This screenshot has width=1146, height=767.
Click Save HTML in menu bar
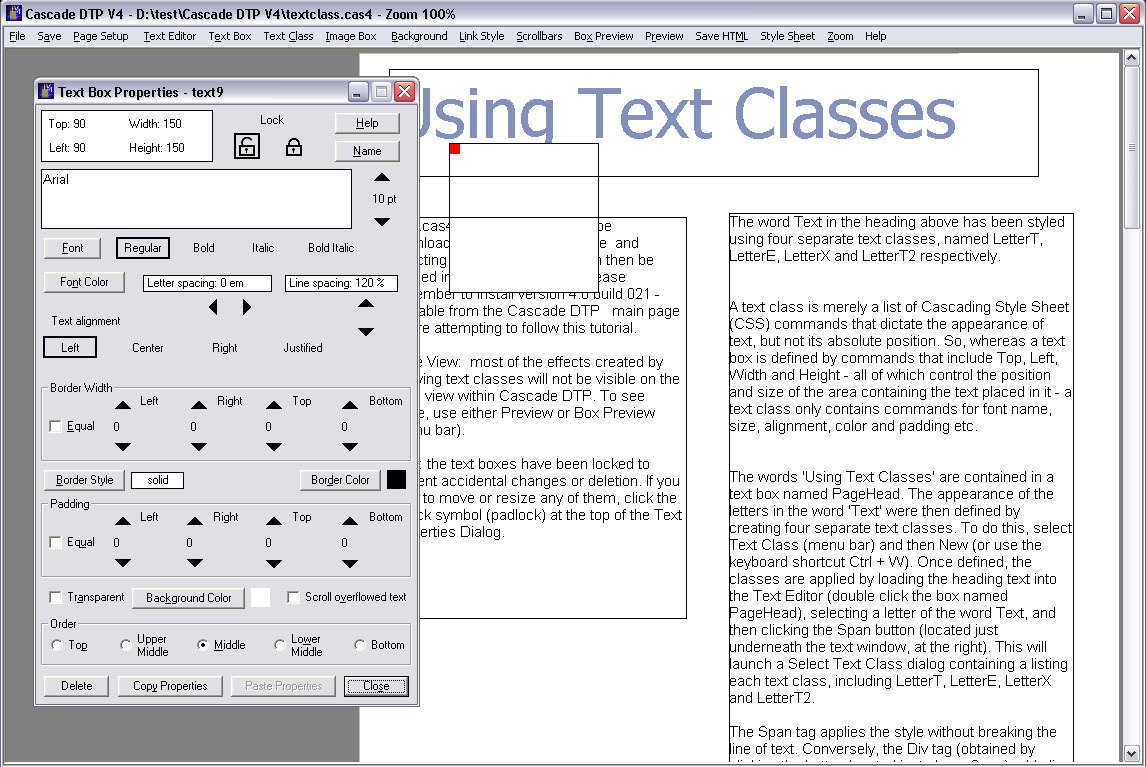pyautogui.click(x=721, y=36)
